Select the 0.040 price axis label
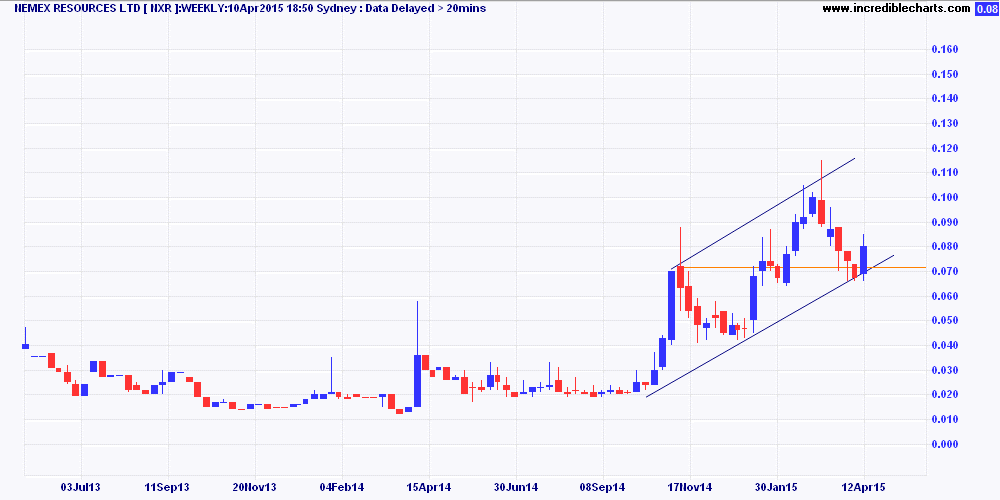1000x500 pixels. (x=946, y=346)
